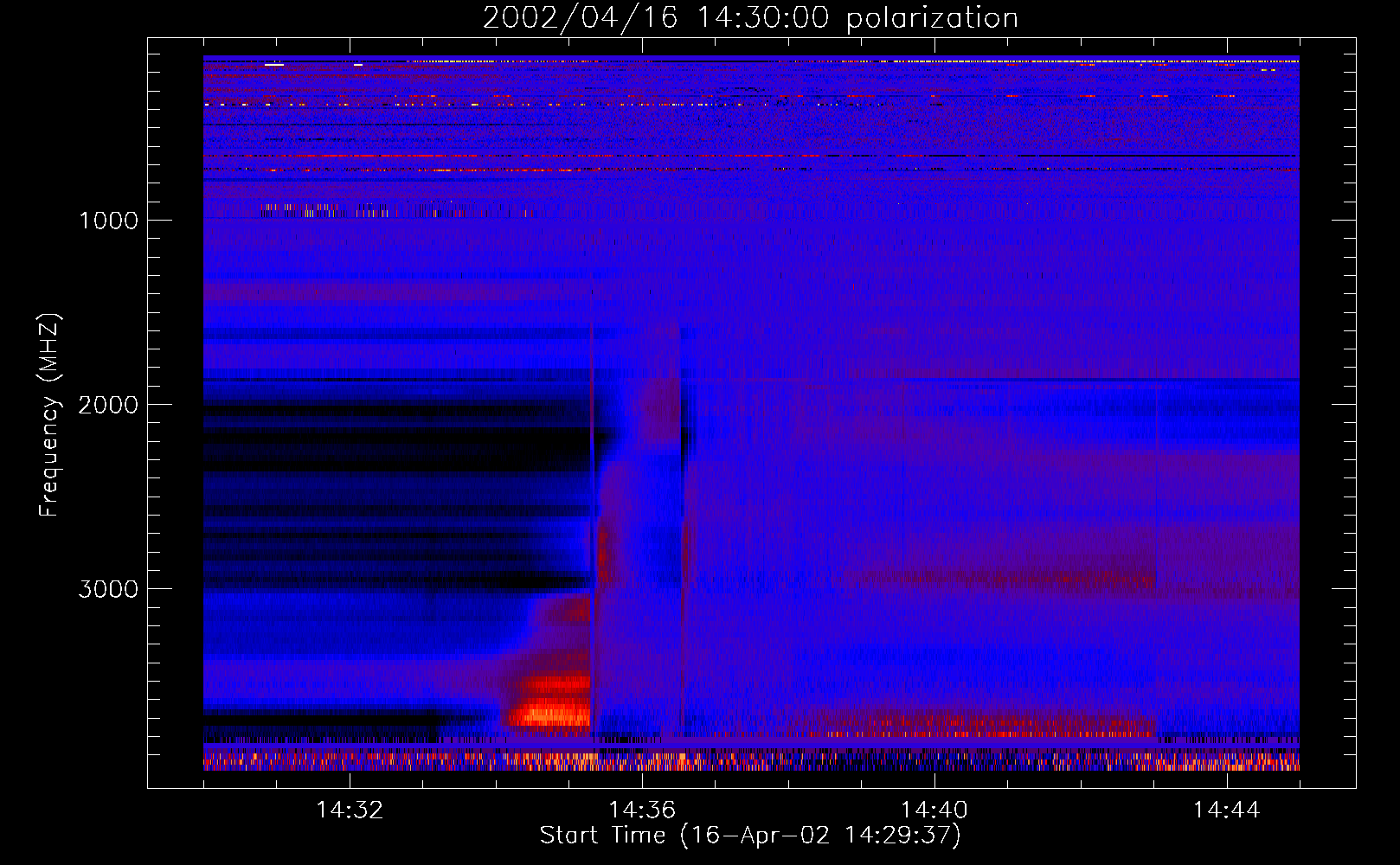The image size is (1400, 865).
Task: Click the bright orange burst near 14:35
Action: [550, 702]
